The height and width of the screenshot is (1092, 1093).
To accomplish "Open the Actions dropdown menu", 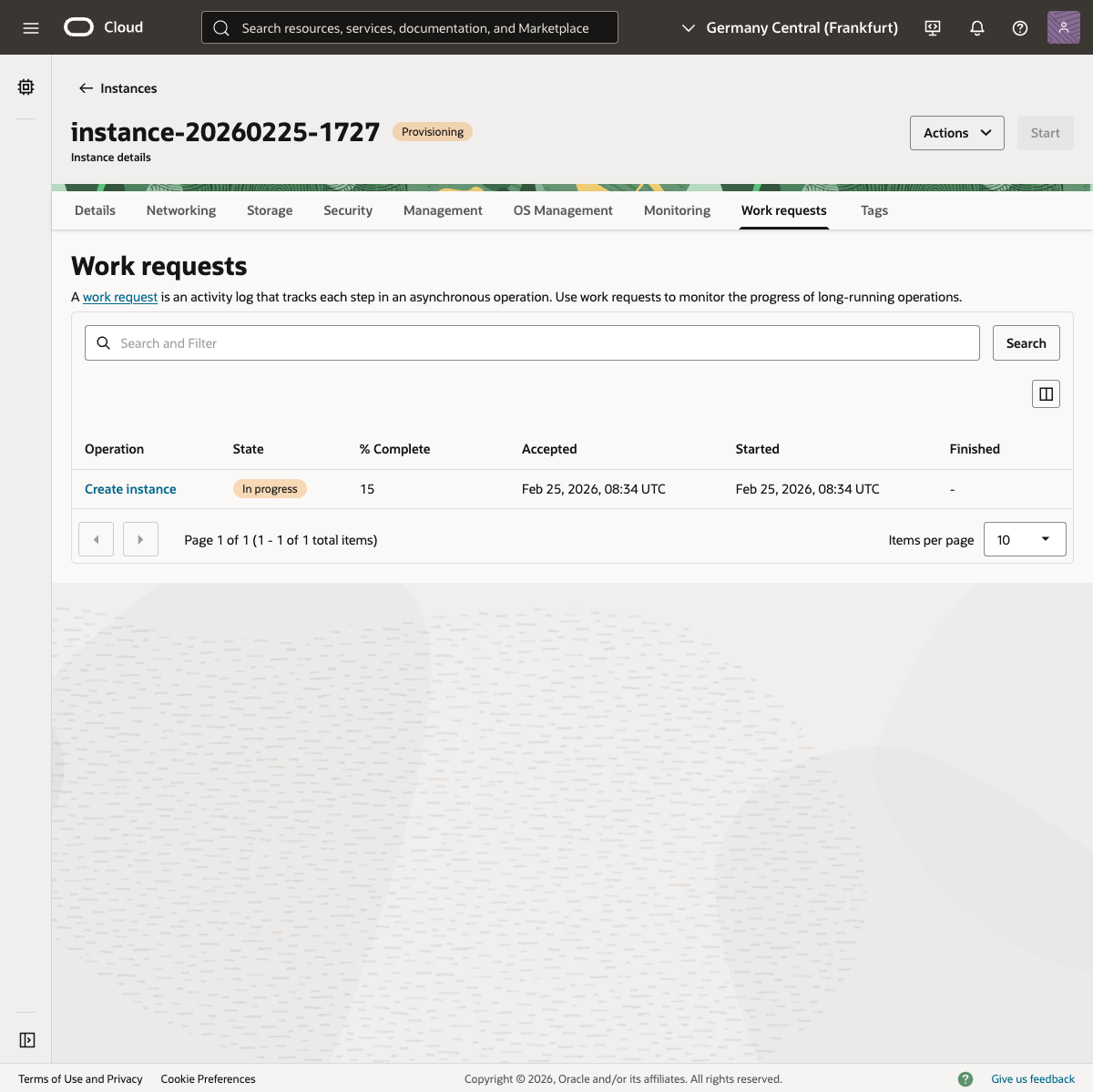I will coord(956,133).
